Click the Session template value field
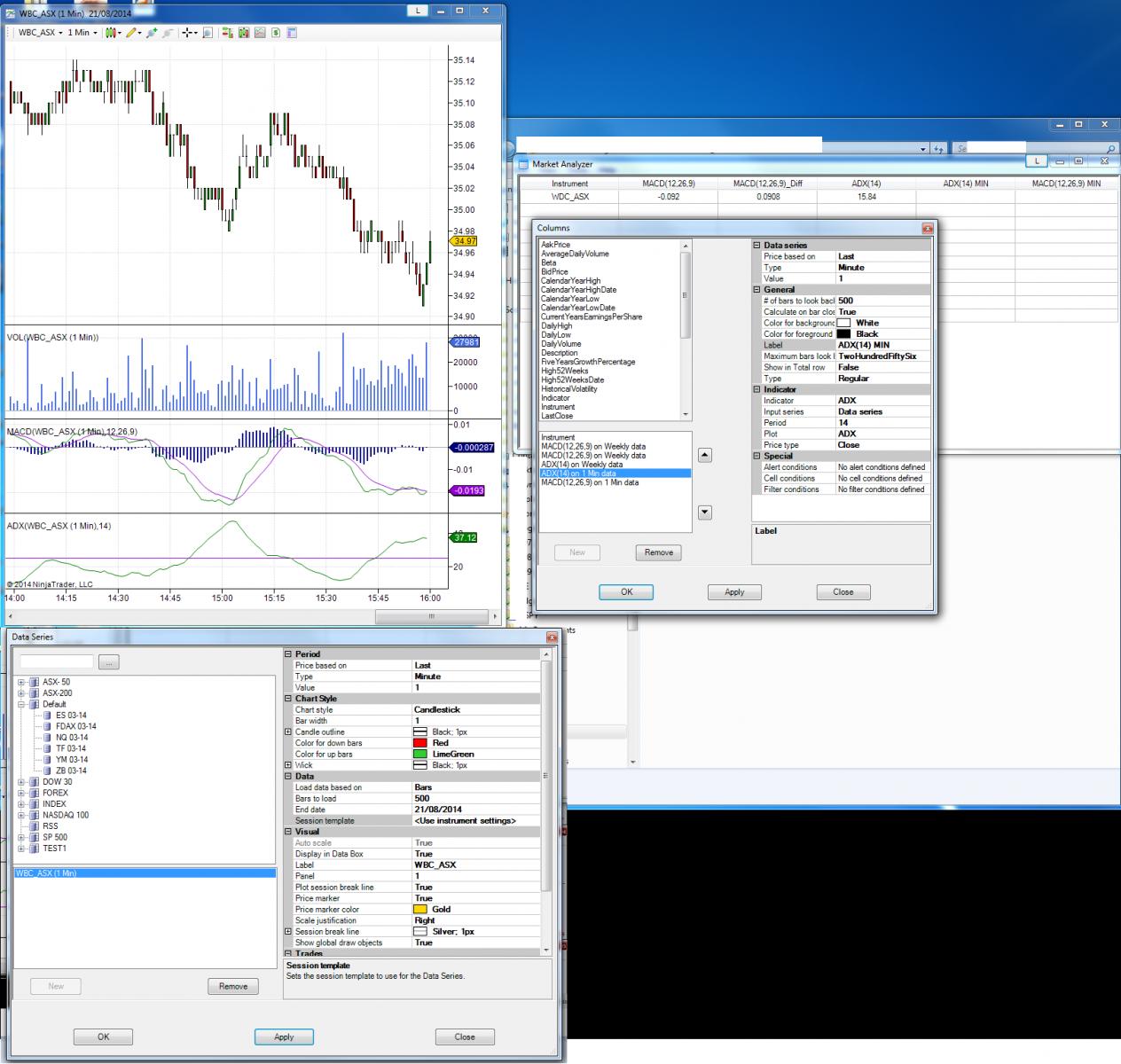 pyautogui.click(x=476, y=821)
